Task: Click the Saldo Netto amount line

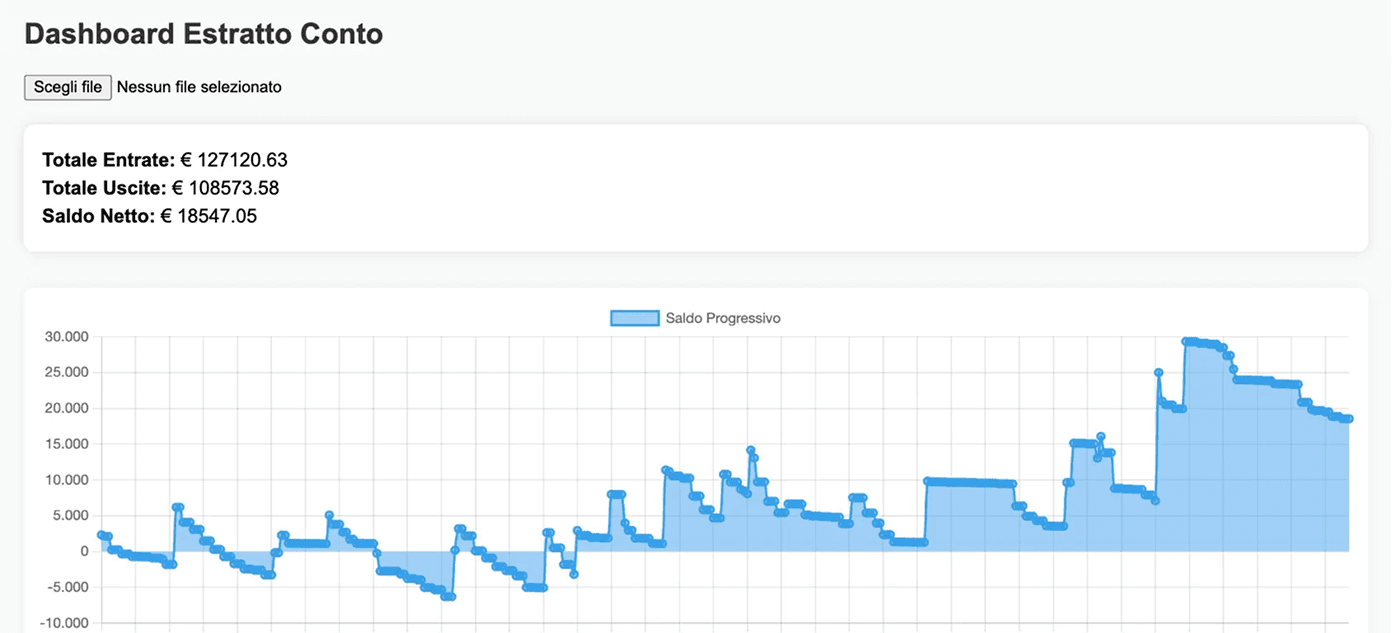Action: (x=149, y=216)
